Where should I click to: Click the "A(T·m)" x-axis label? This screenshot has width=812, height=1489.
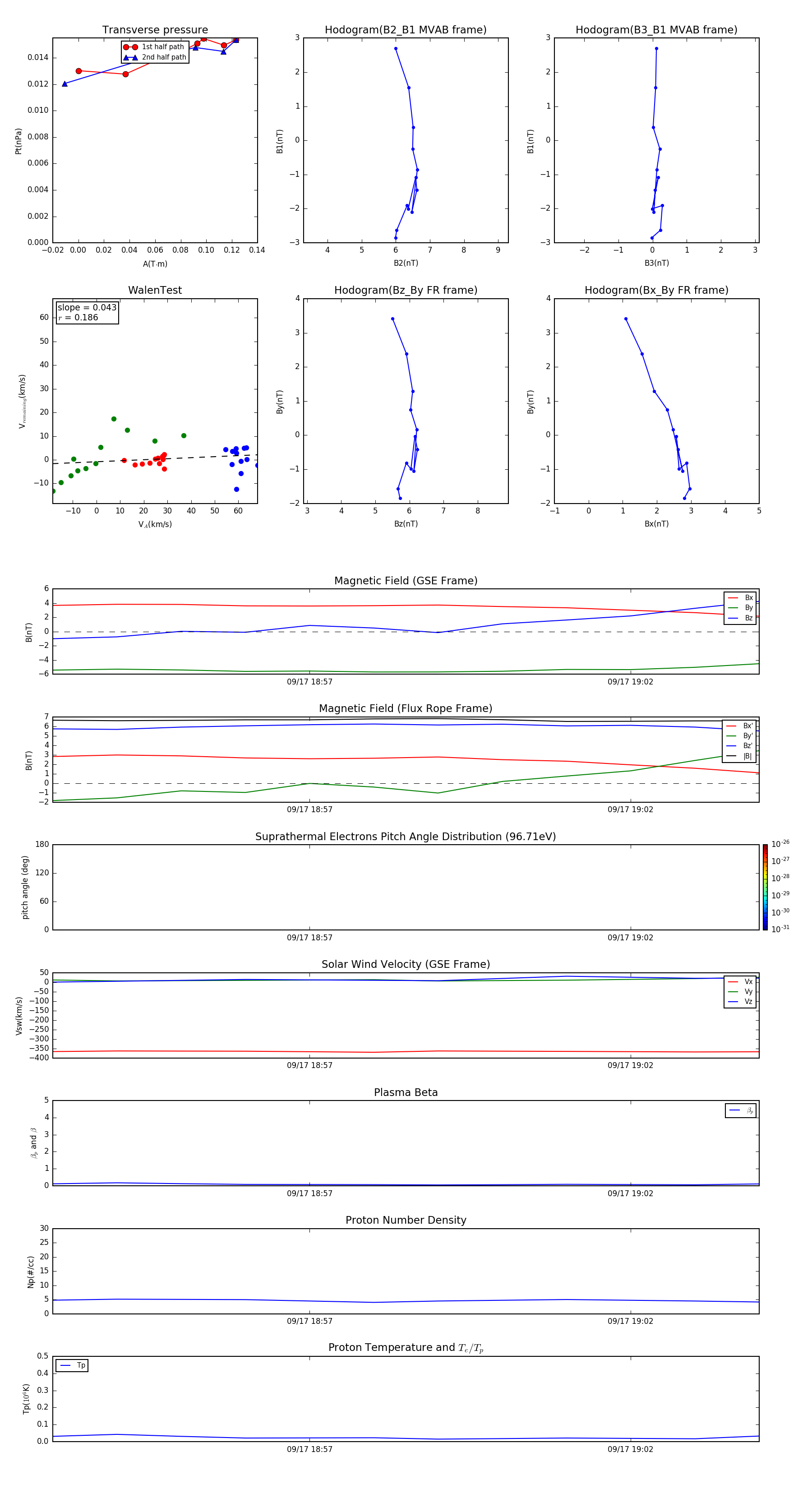coord(155,264)
